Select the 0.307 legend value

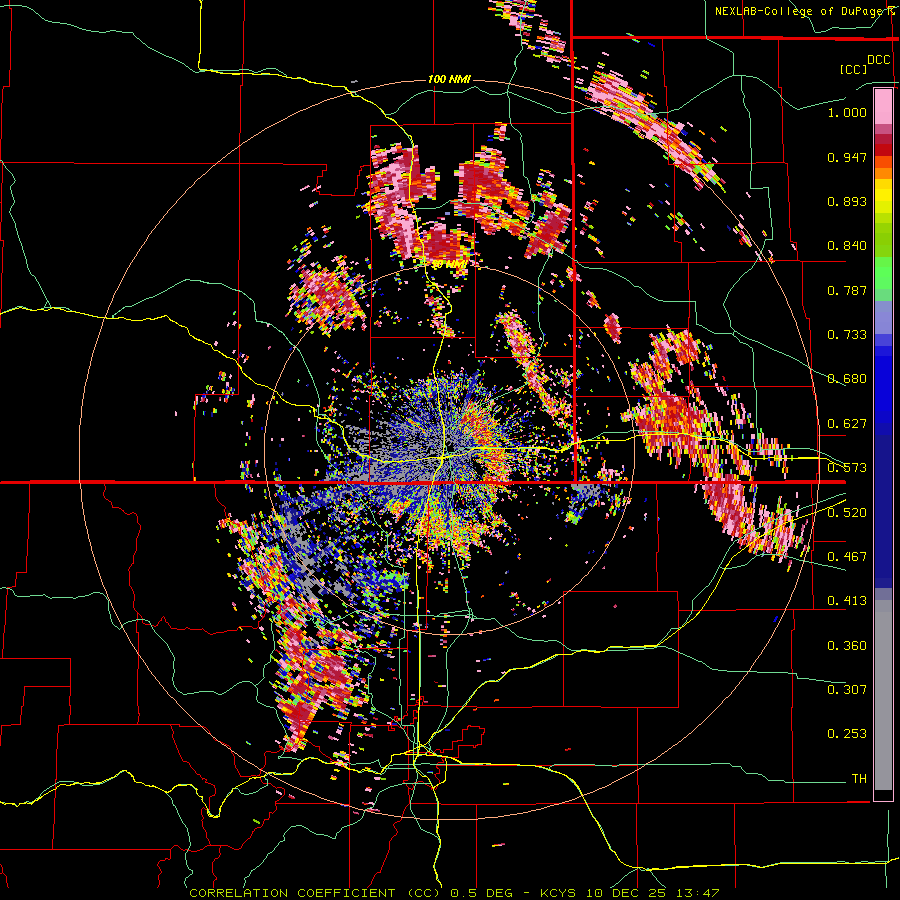pyautogui.click(x=847, y=690)
